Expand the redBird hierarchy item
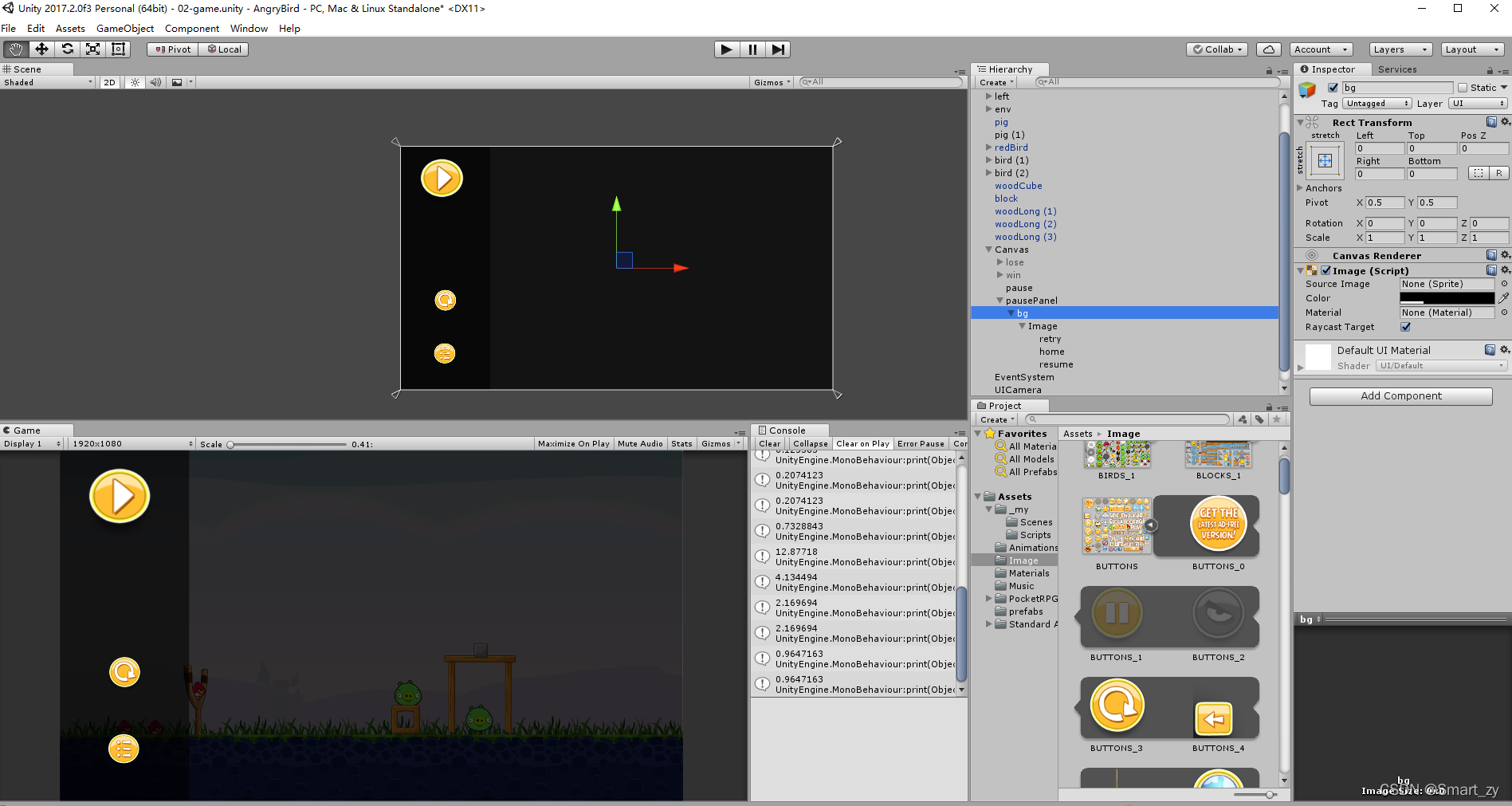1512x806 pixels. [988, 147]
